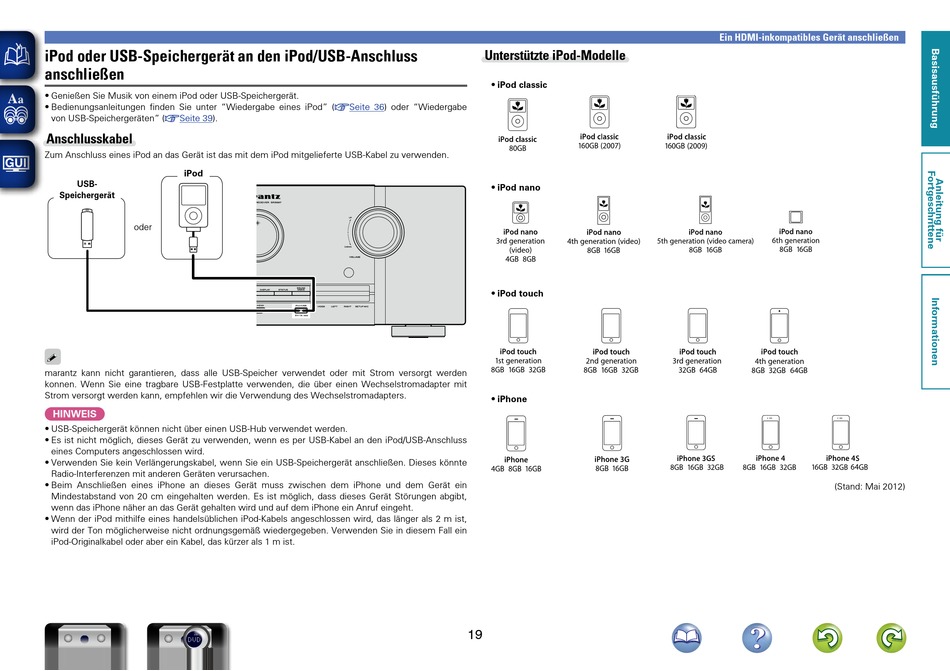950x671 pixels.
Task: Click the iPod illustration in the connection diagram
Action: (x=193, y=207)
